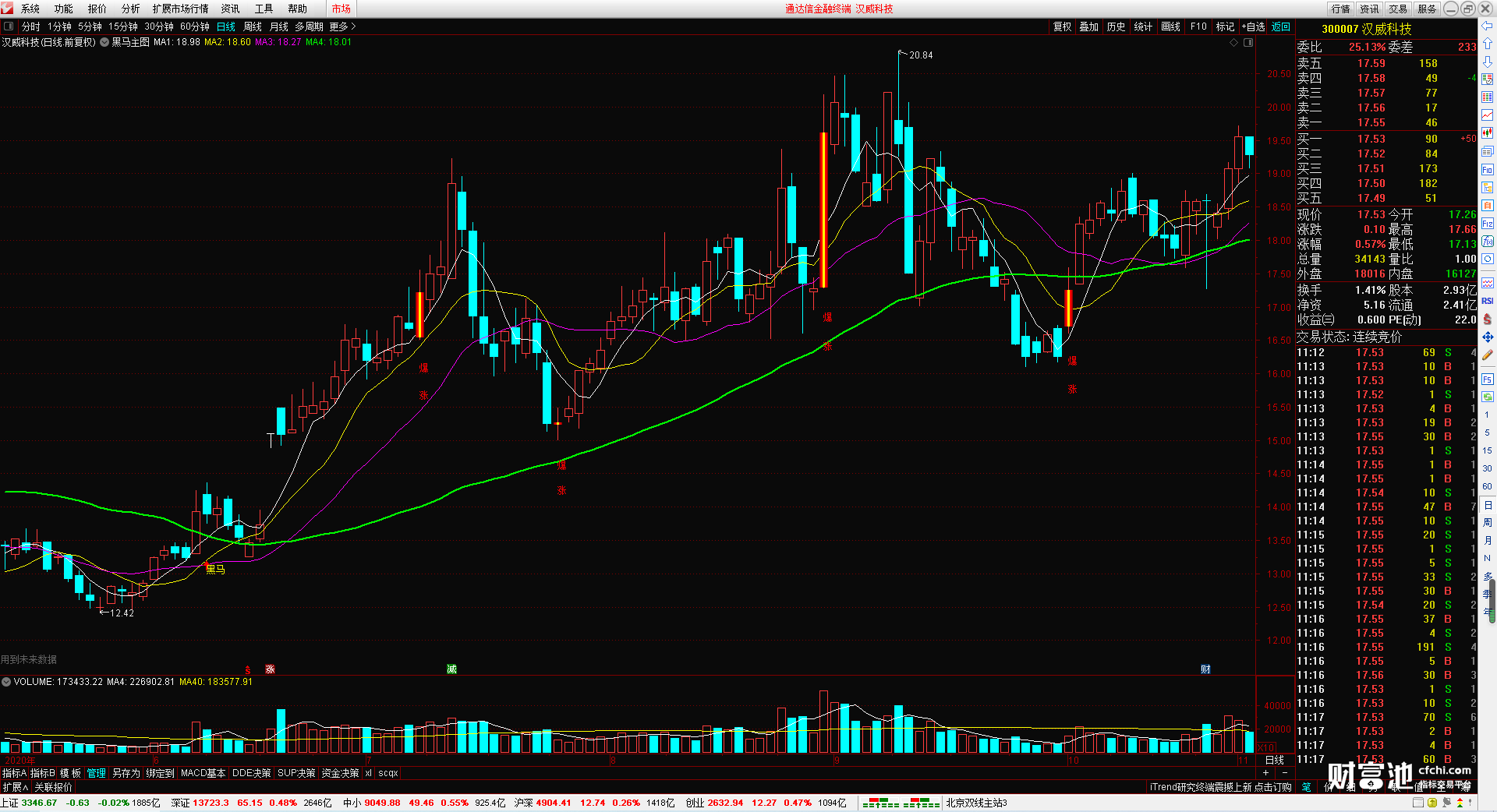Expand the 黑马主图 indicator dropdown arrow
1497x812 pixels.
coord(104,42)
